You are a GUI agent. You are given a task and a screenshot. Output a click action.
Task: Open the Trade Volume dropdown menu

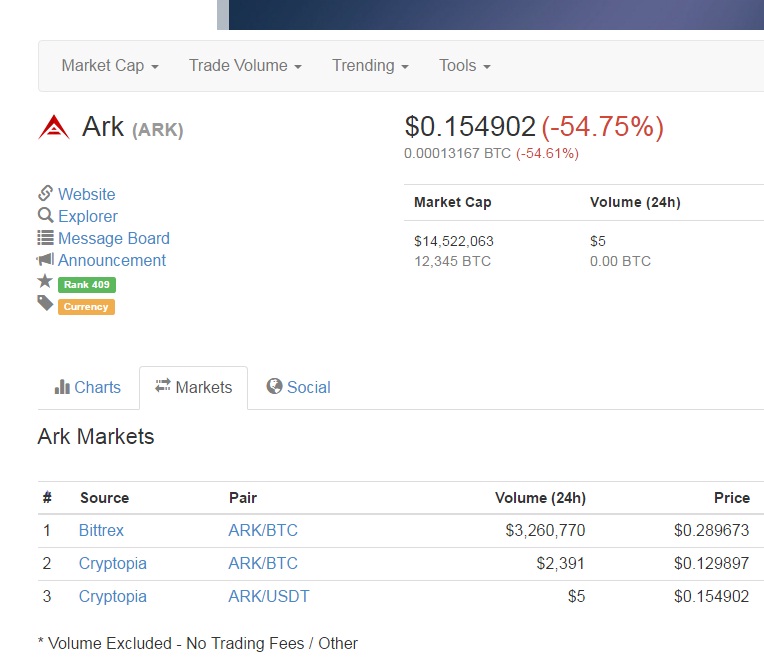click(245, 65)
